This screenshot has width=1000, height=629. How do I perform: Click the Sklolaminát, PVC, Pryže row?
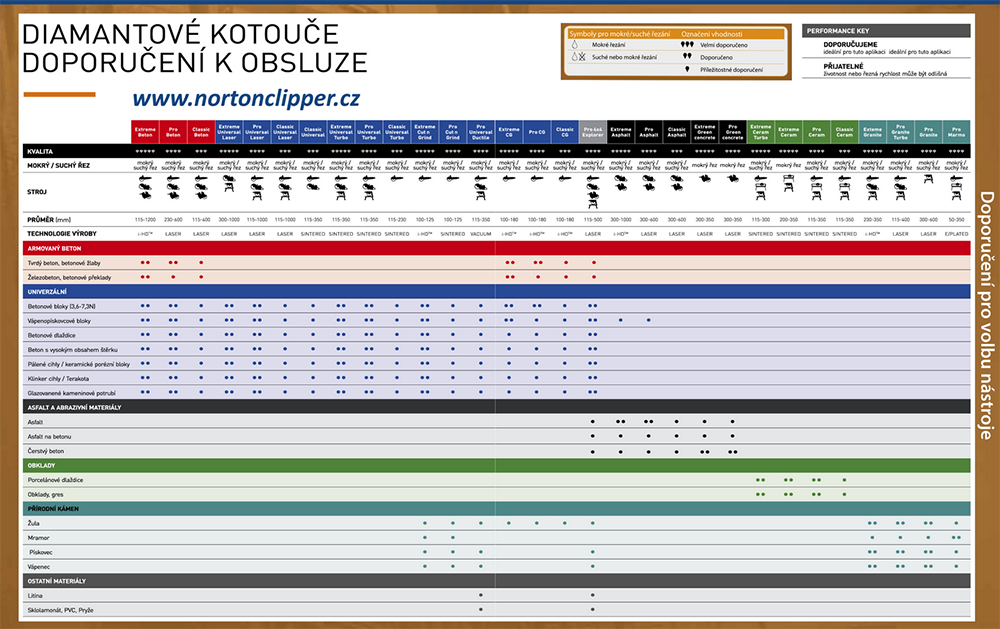coord(496,610)
